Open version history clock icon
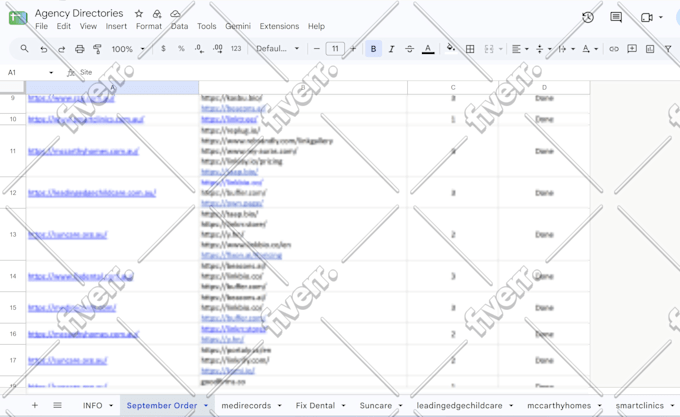680x417 pixels. 588,17
